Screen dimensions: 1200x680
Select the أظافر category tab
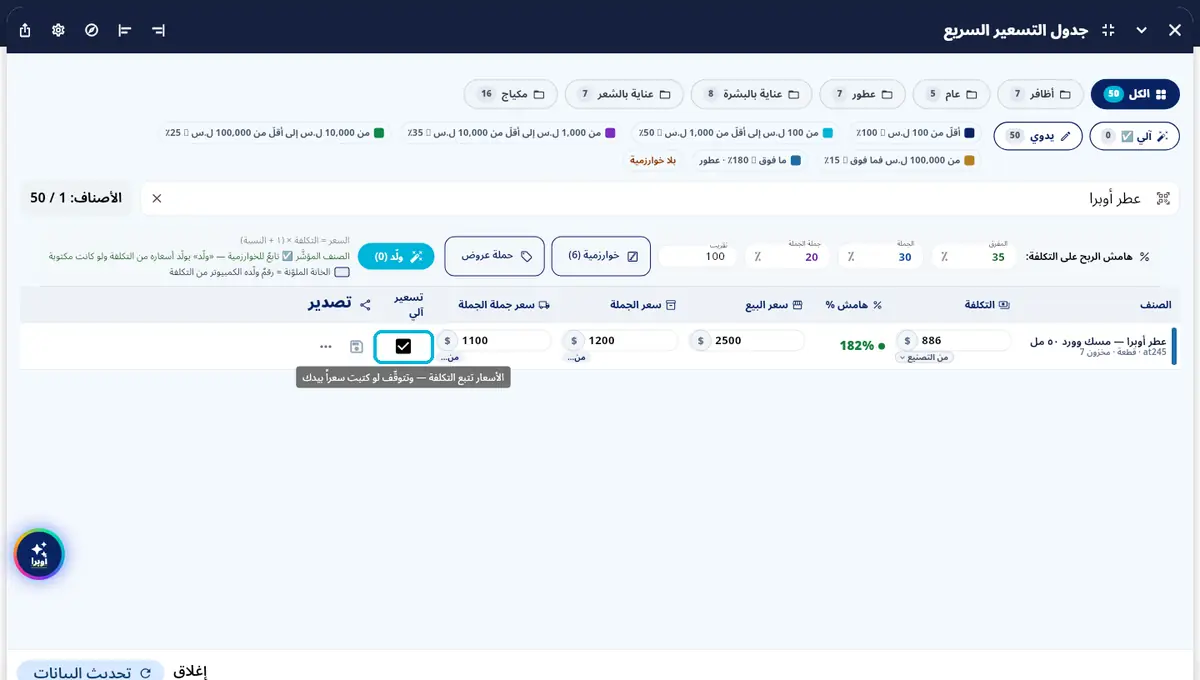pyautogui.click(x=1040, y=94)
